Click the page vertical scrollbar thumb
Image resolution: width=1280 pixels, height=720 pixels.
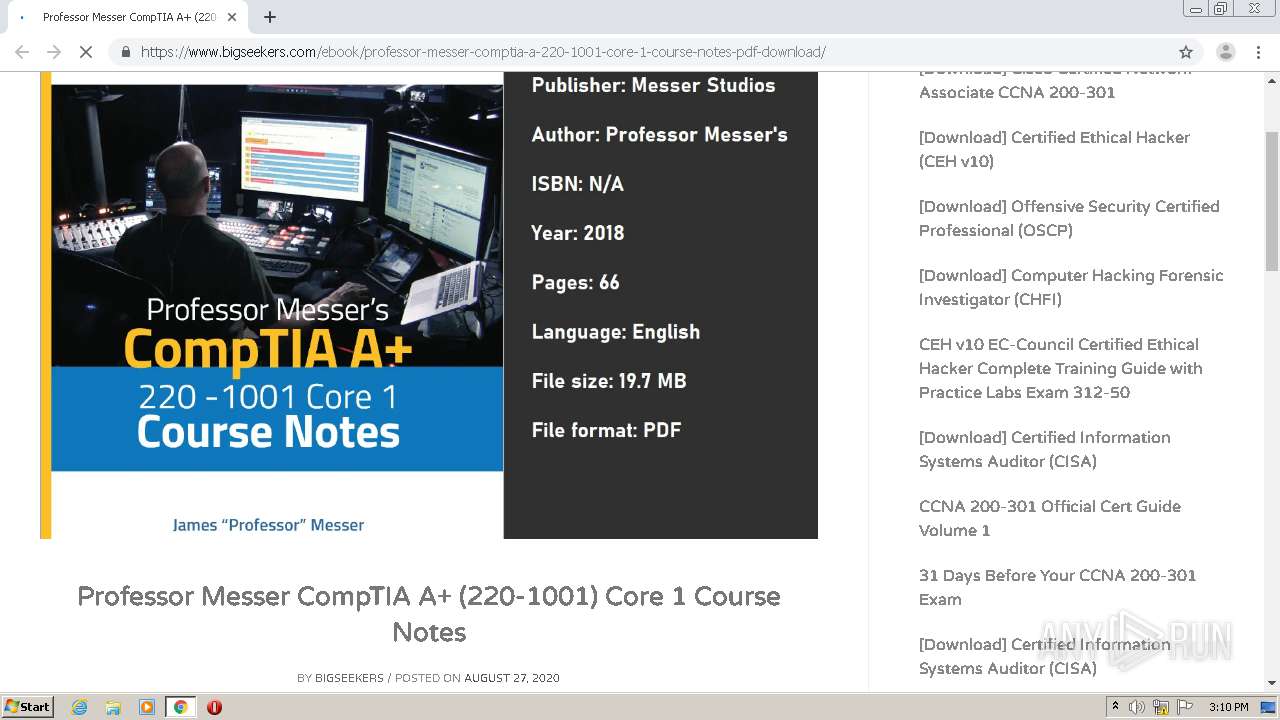pyautogui.click(x=1272, y=200)
